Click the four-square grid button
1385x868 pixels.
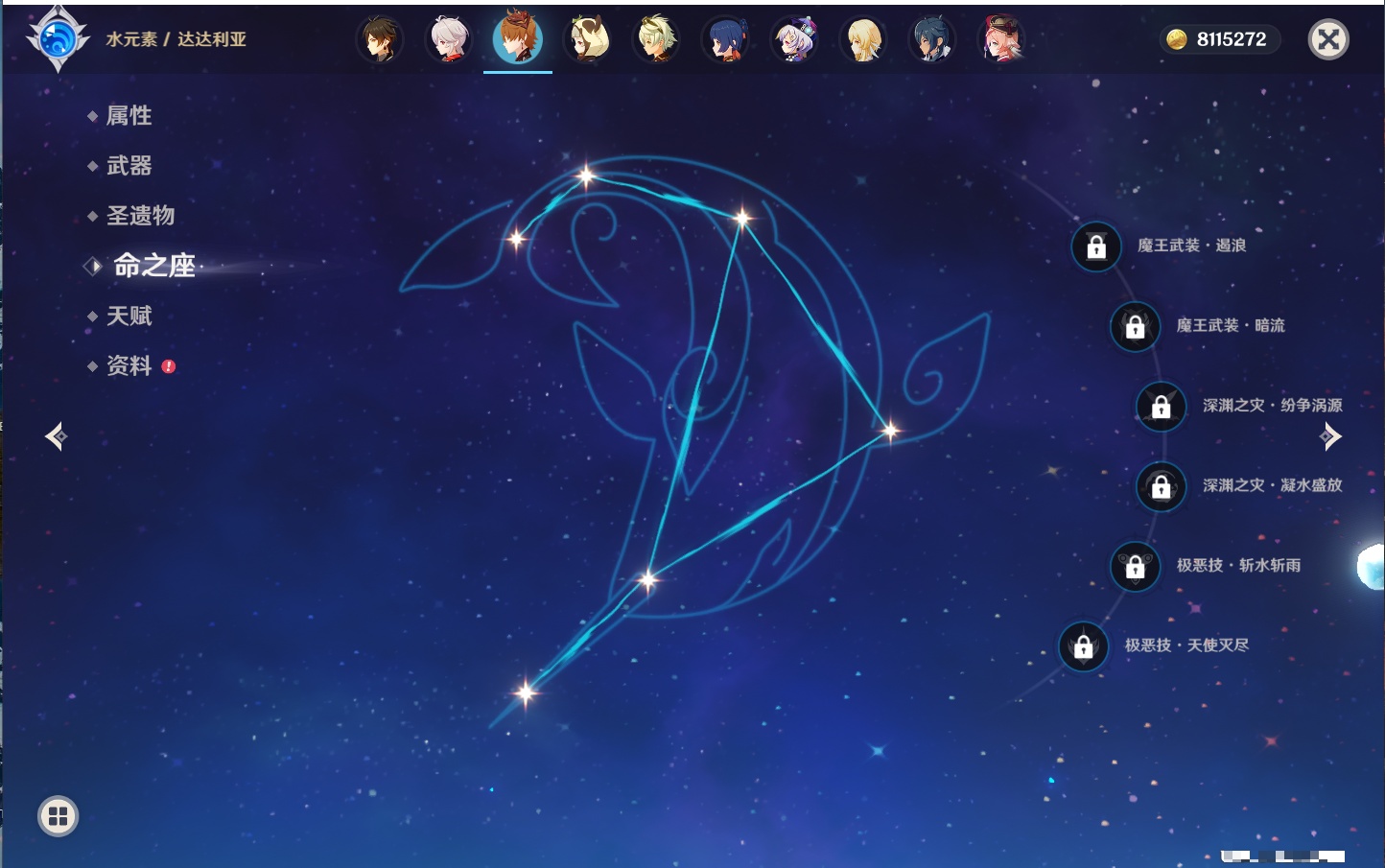click(x=58, y=816)
